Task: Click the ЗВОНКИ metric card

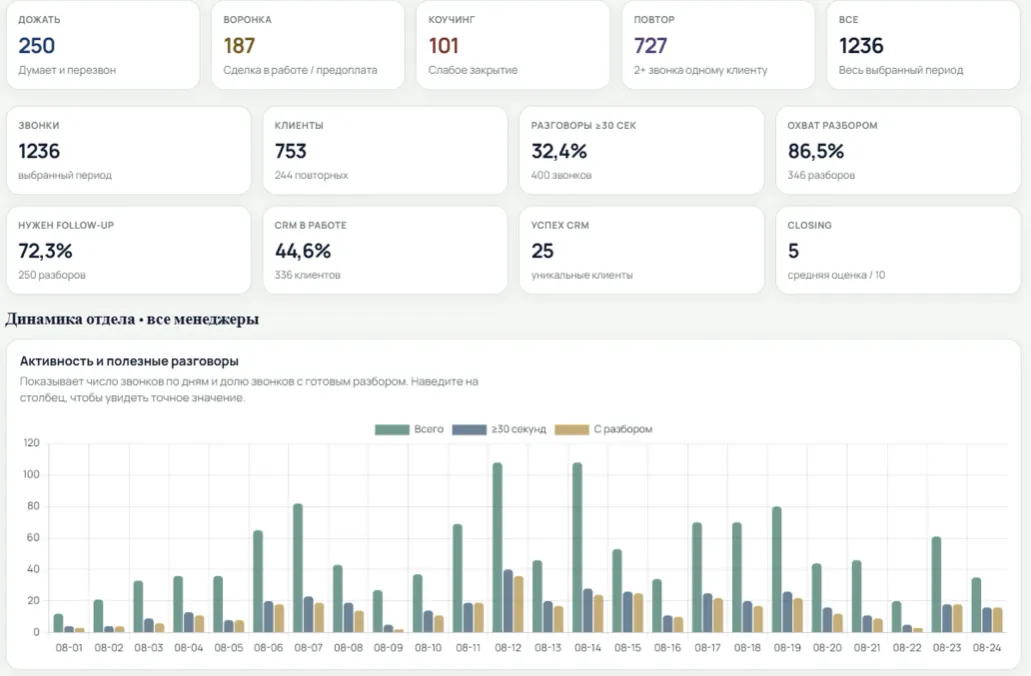Action: 129,151
